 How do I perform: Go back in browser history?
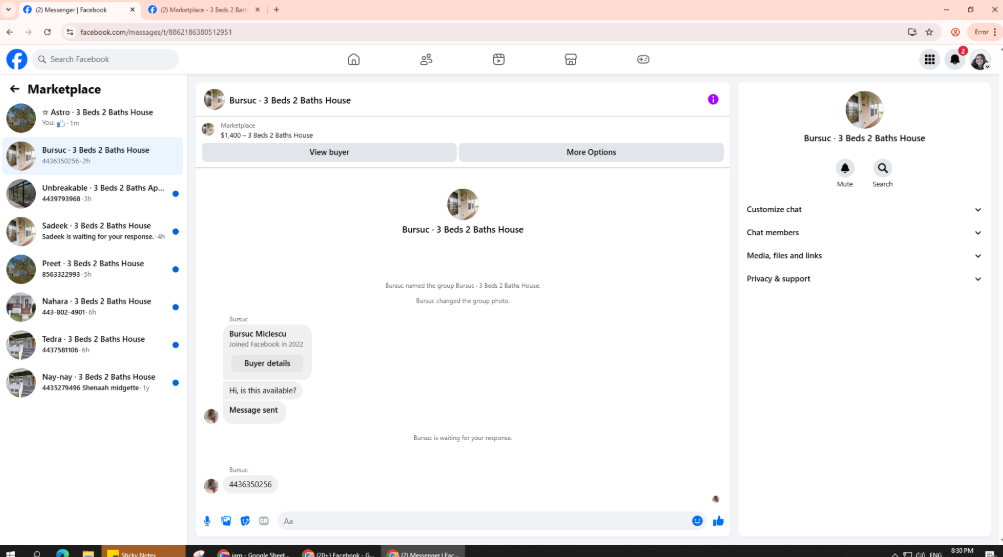coord(10,32)
